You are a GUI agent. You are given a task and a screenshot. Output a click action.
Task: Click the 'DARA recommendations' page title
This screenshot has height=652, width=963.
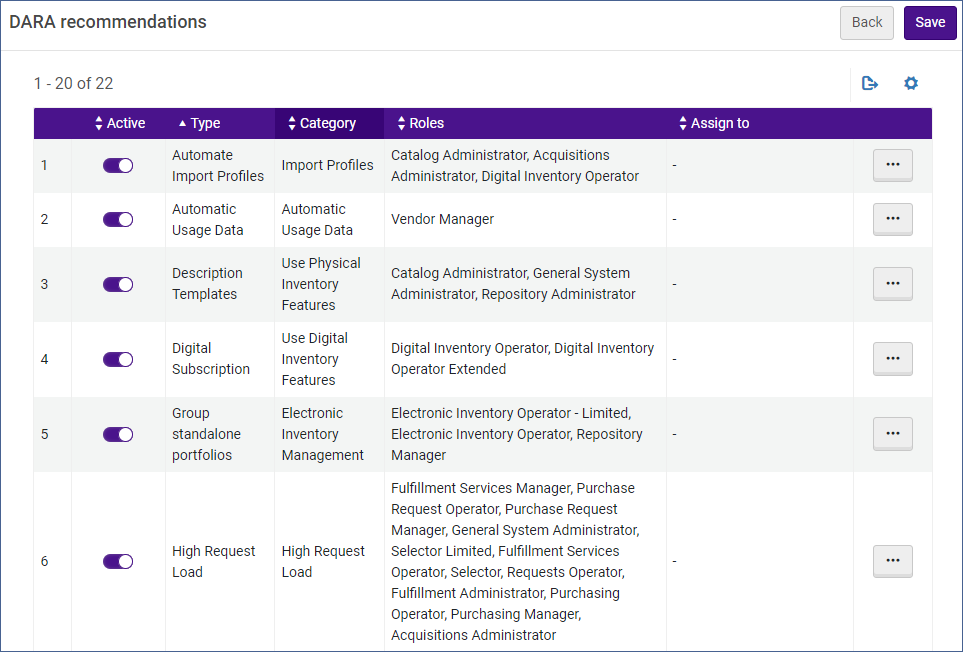(x=108, y=22)
